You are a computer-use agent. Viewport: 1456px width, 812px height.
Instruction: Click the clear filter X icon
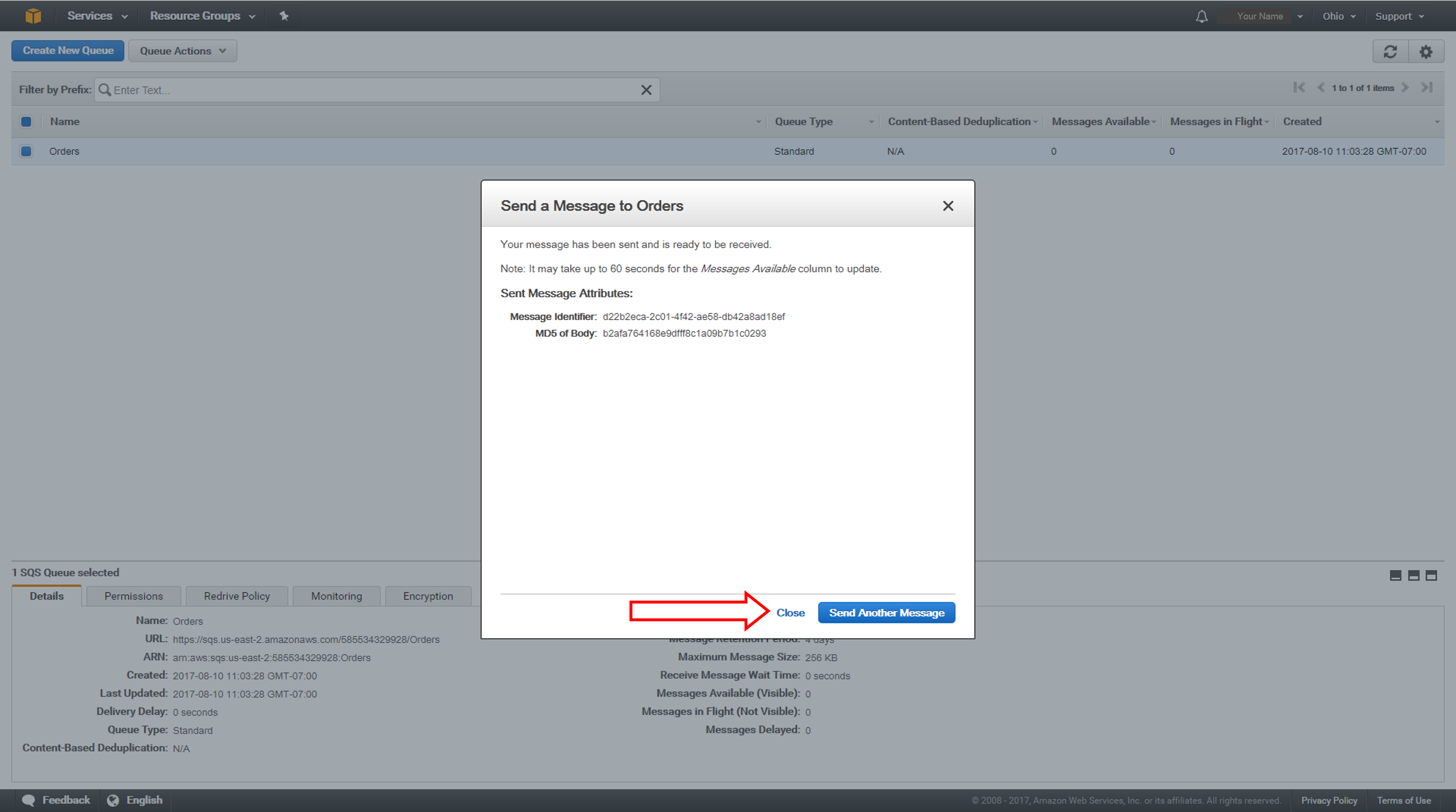pyautogui.click(x=647, y=90)
